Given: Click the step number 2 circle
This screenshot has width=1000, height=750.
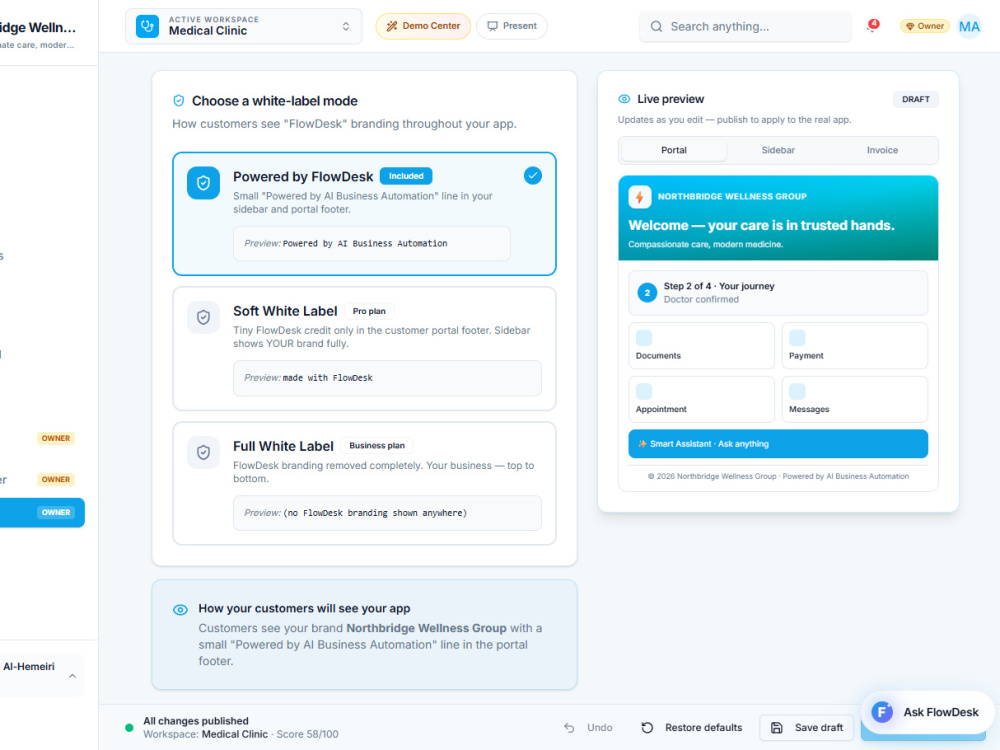Looking at the screenshot, I should coord(647,293).
